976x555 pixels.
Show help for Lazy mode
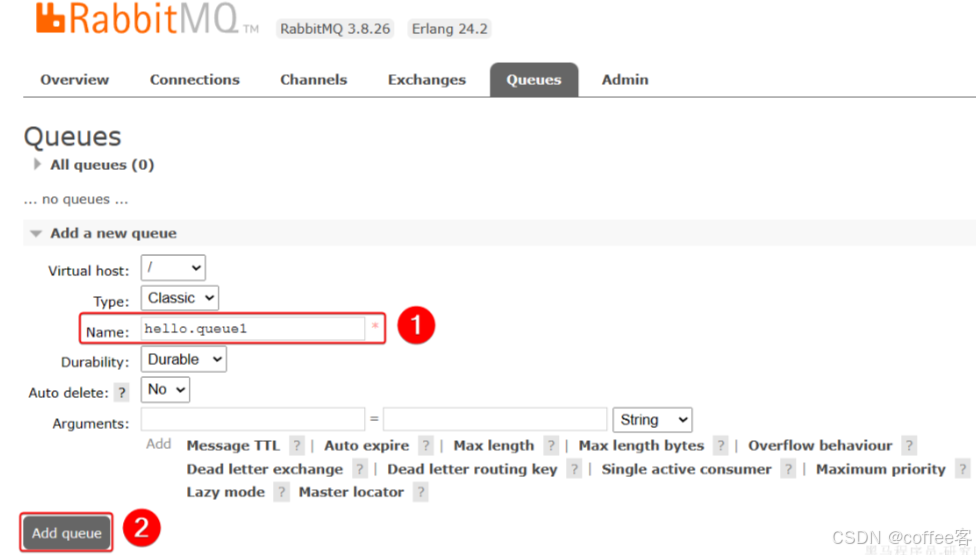[281, 492]
